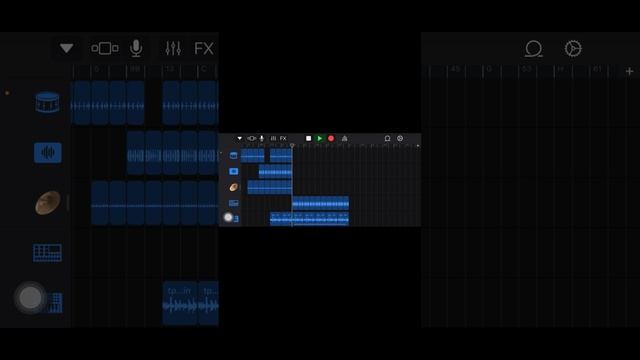Open loop browser icon in enlarged toolbar
This screenshot has width=640, height=360.
533,49
